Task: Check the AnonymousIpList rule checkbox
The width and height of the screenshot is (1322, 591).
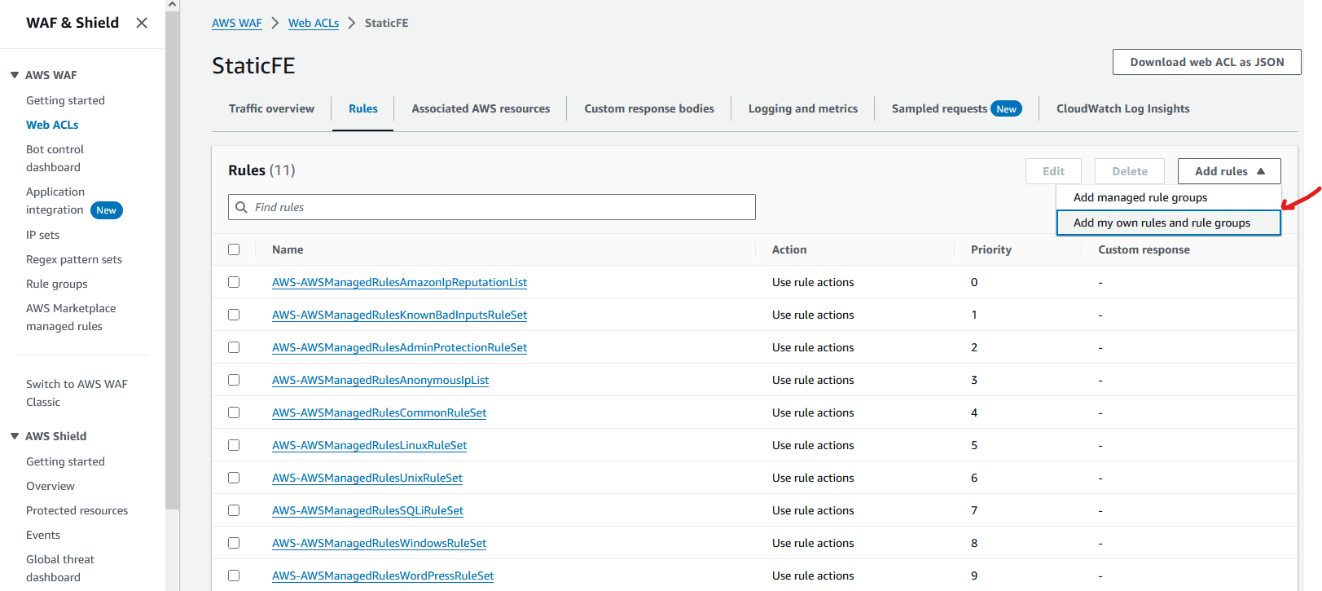Action: coord(234,380)
